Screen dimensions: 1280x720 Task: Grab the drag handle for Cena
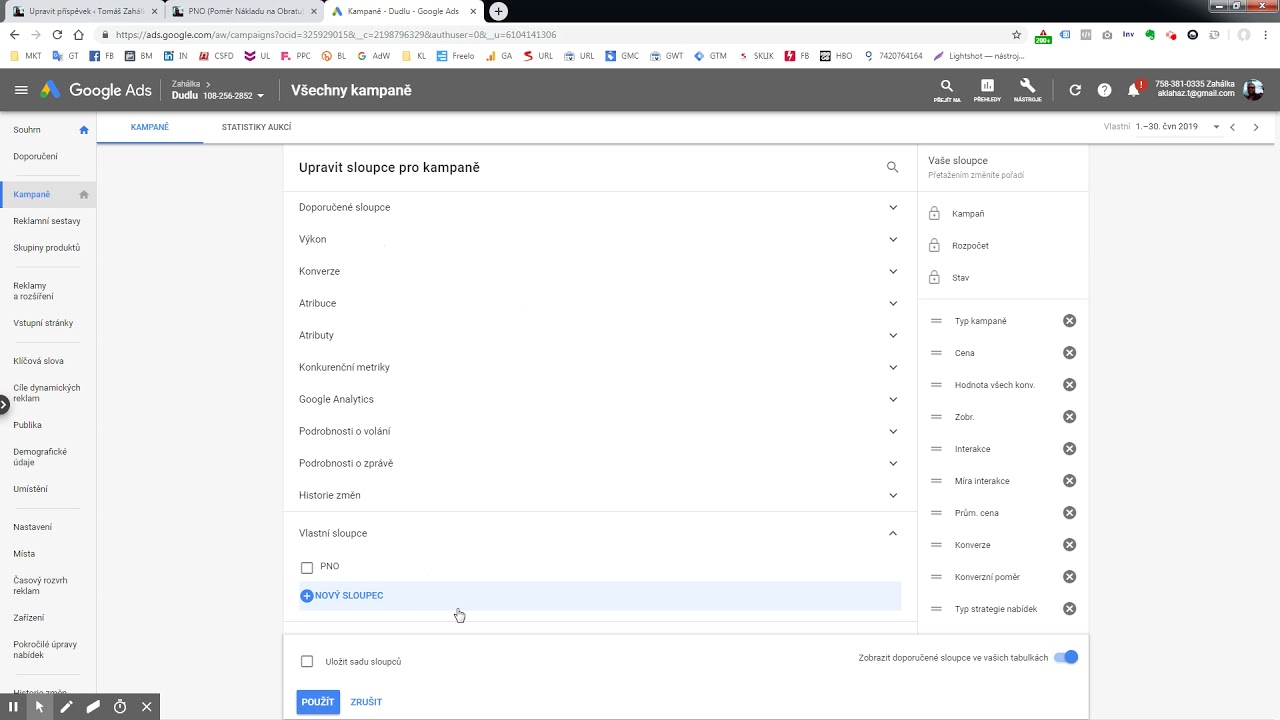coord(936,353)
